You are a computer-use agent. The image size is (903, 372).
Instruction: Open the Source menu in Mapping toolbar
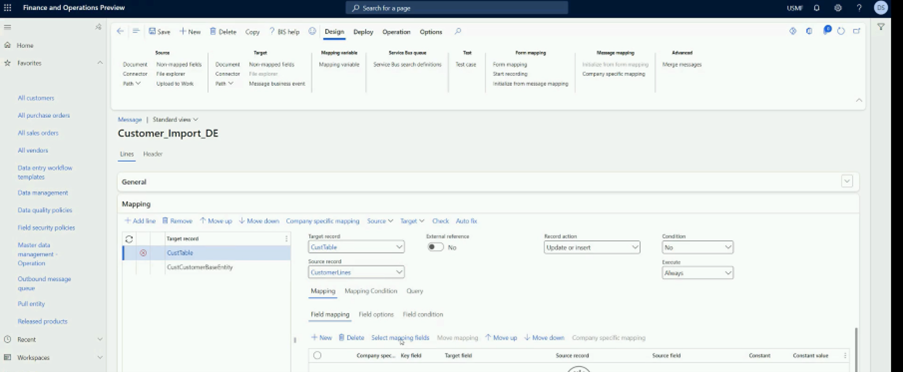tap(380, 221)
